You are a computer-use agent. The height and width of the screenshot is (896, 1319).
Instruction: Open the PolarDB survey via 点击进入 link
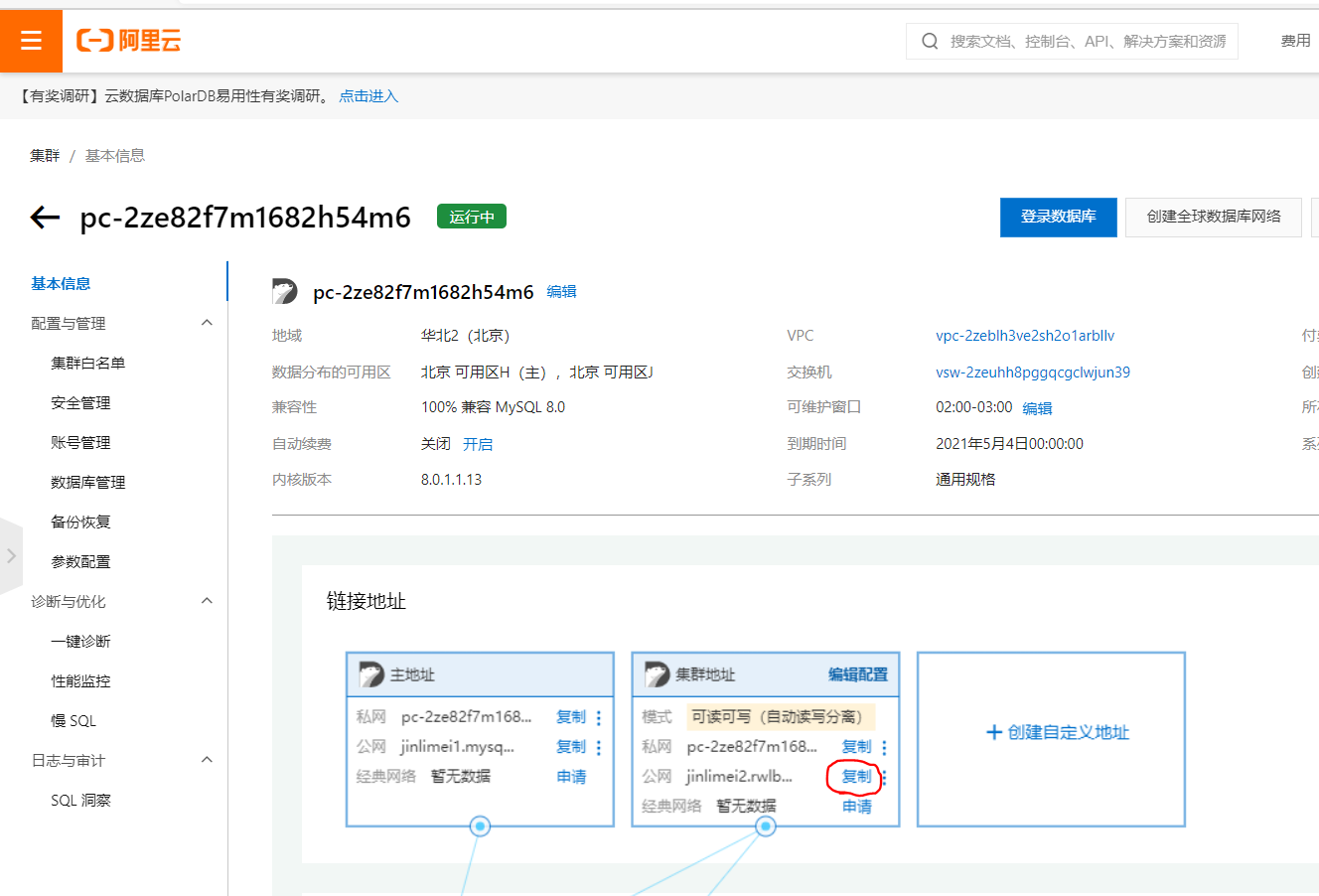[367, 95]
